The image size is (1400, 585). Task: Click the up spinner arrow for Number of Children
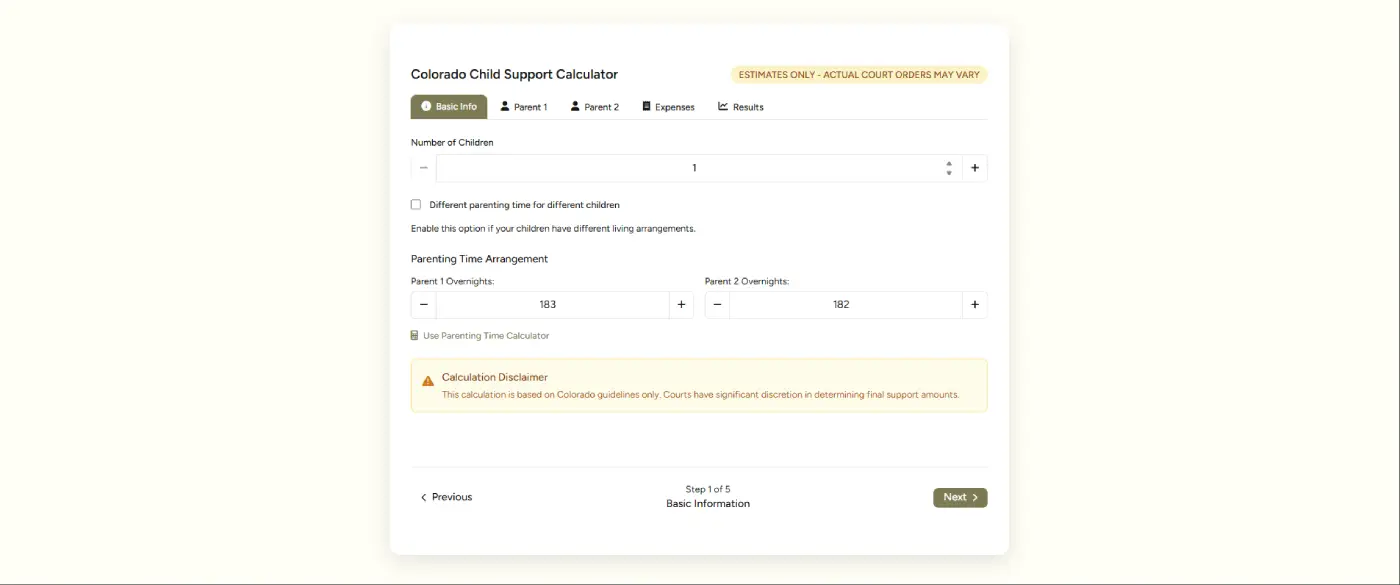[x=948, y=163]
